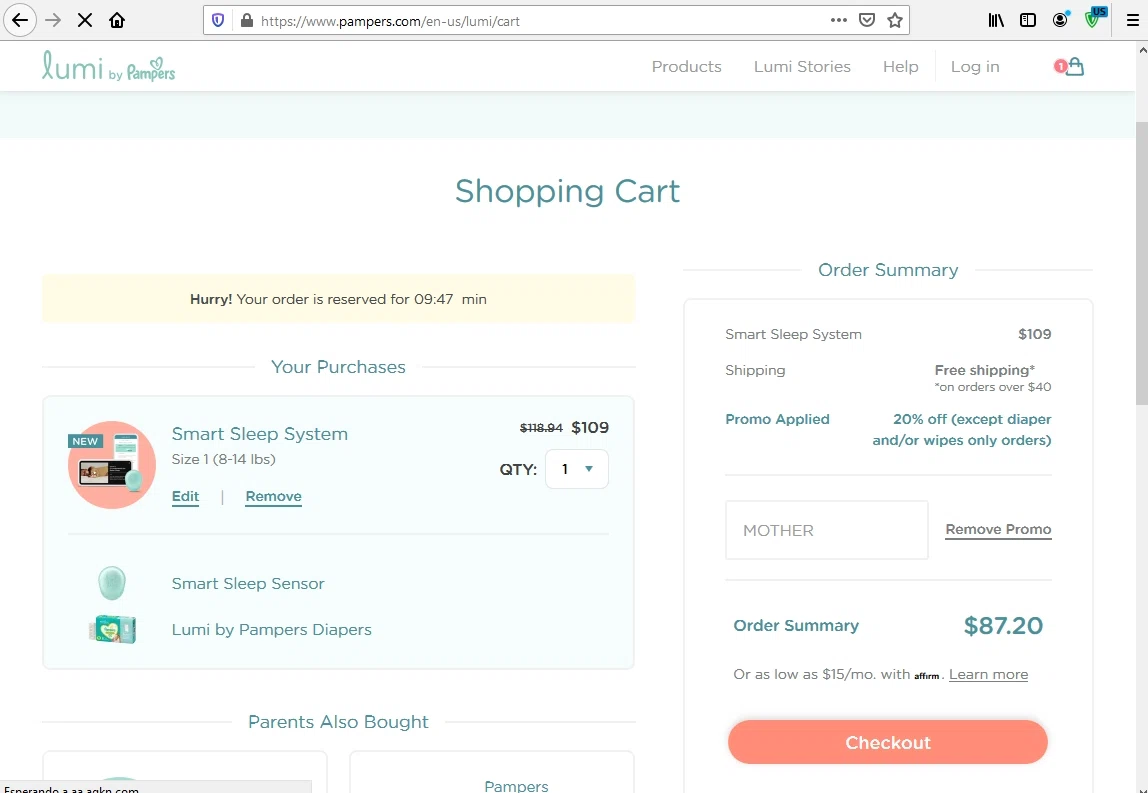
Task: Go to Lumi Stories
Action: pos(802,67)
